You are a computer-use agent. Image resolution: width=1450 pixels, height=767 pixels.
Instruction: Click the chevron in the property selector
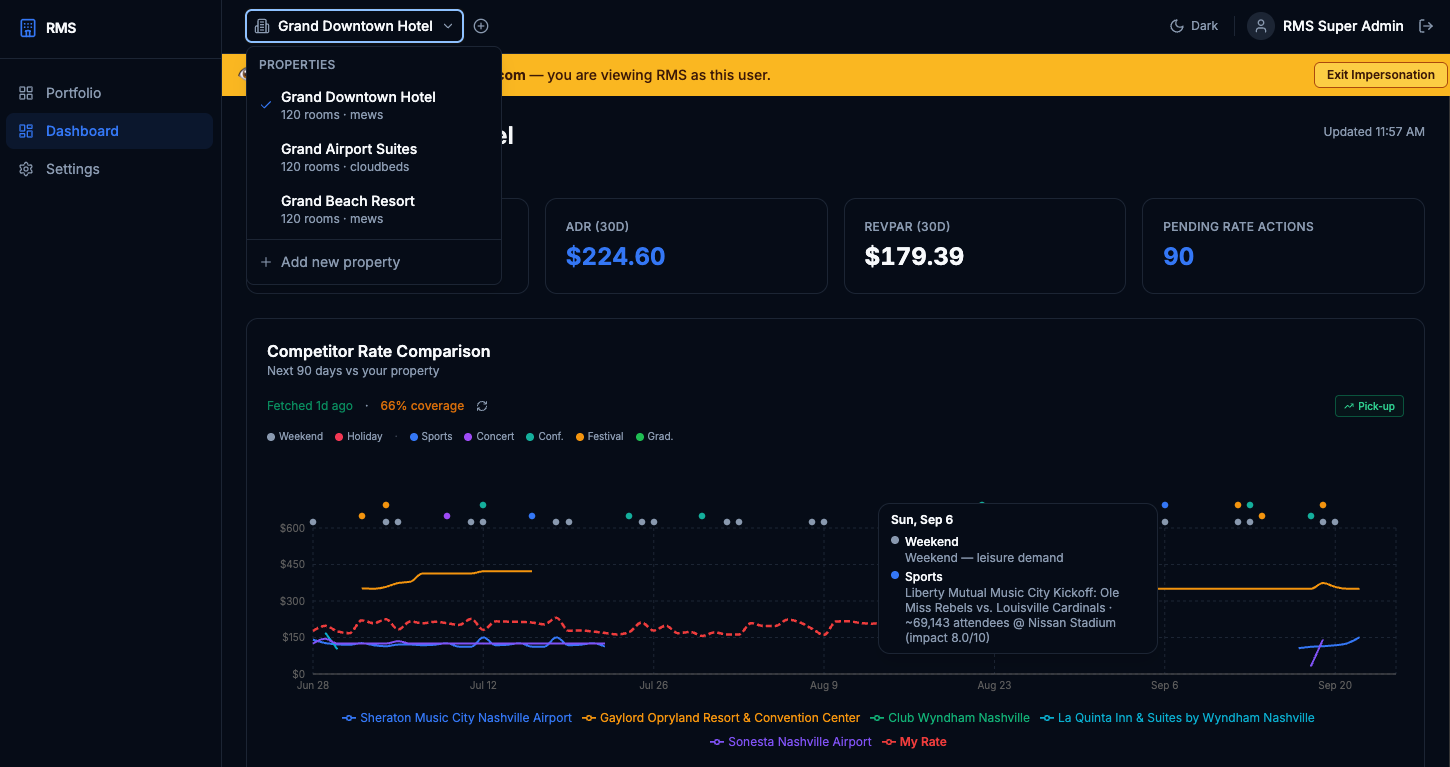point(448,26)
